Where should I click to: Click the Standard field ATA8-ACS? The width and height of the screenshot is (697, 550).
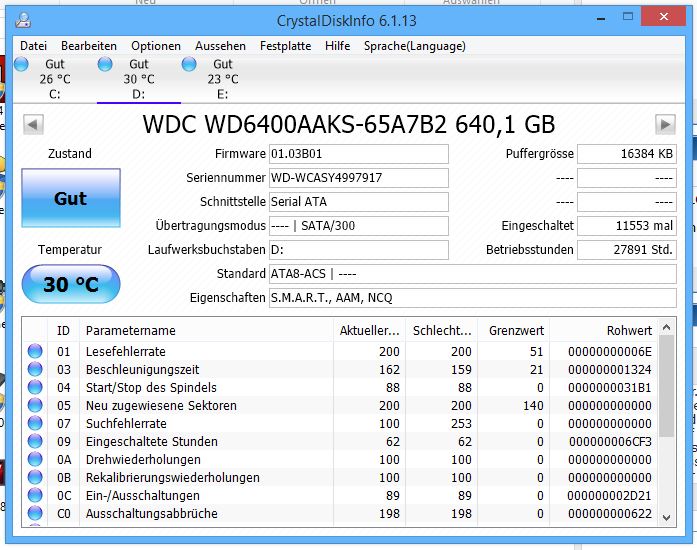coord(473,274)
